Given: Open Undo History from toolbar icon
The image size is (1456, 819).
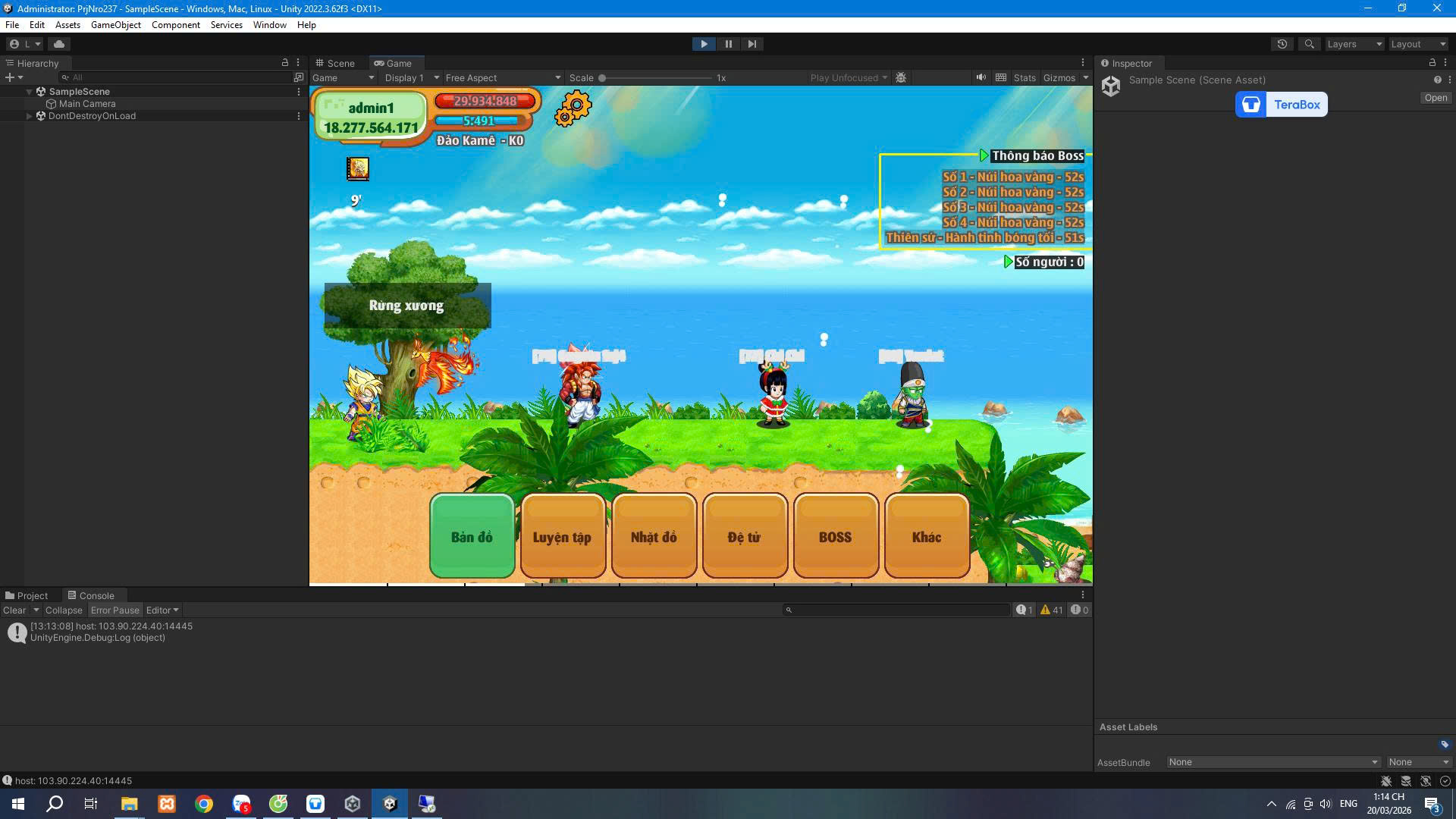Looking at the screenshot, I should pos(1282,44).
